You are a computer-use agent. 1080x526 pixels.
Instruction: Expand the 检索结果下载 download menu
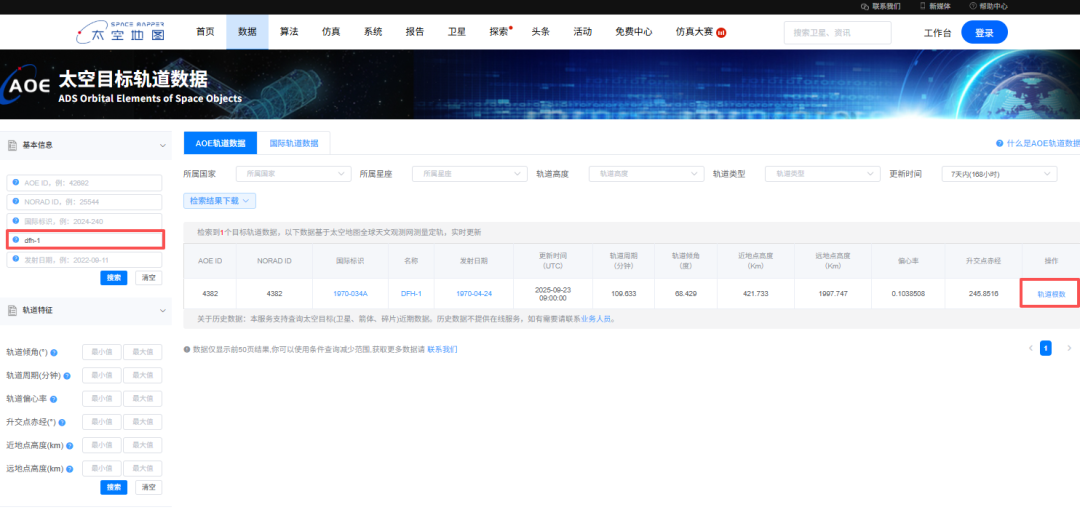(219, 201)
